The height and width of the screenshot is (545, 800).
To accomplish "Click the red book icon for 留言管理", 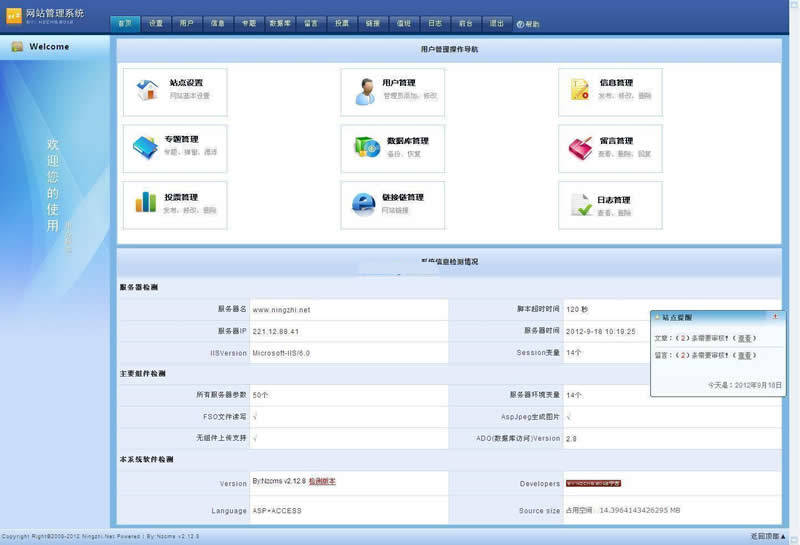I will (581, 148).
